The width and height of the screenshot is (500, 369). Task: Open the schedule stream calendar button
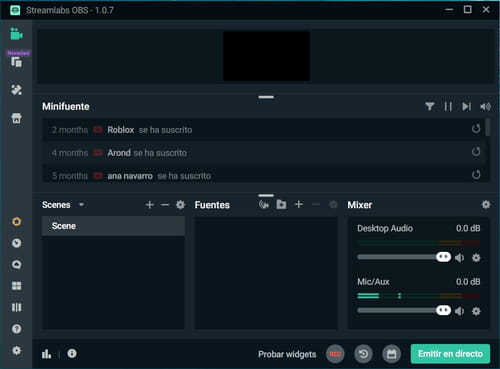392,354
